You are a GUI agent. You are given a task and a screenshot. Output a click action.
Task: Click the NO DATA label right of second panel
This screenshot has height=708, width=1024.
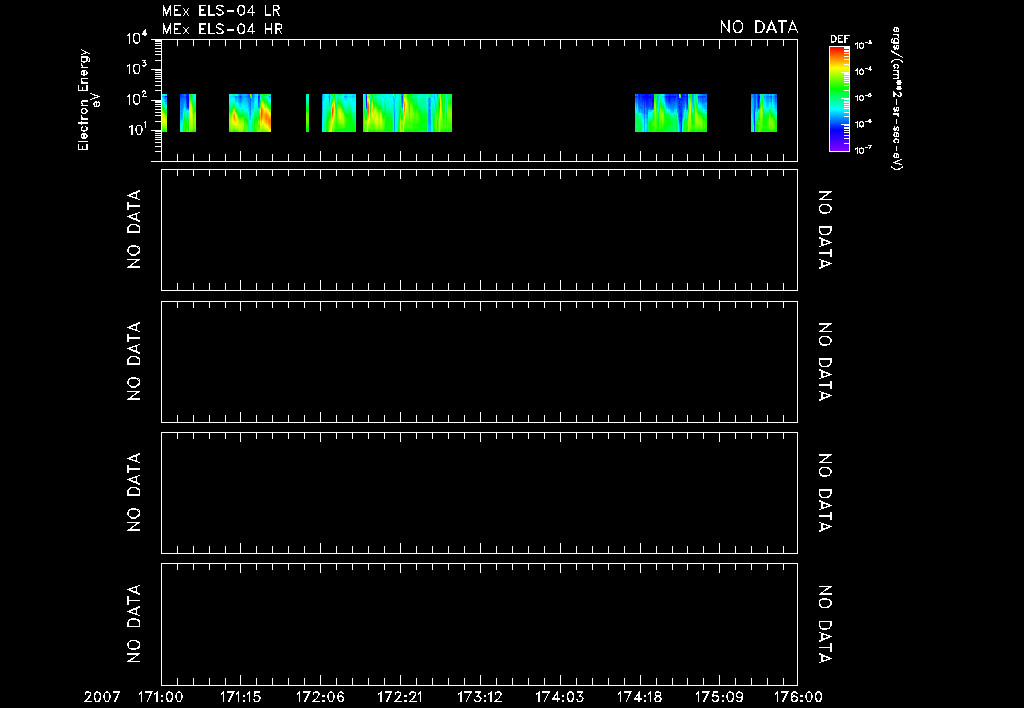tap(825, 230)
